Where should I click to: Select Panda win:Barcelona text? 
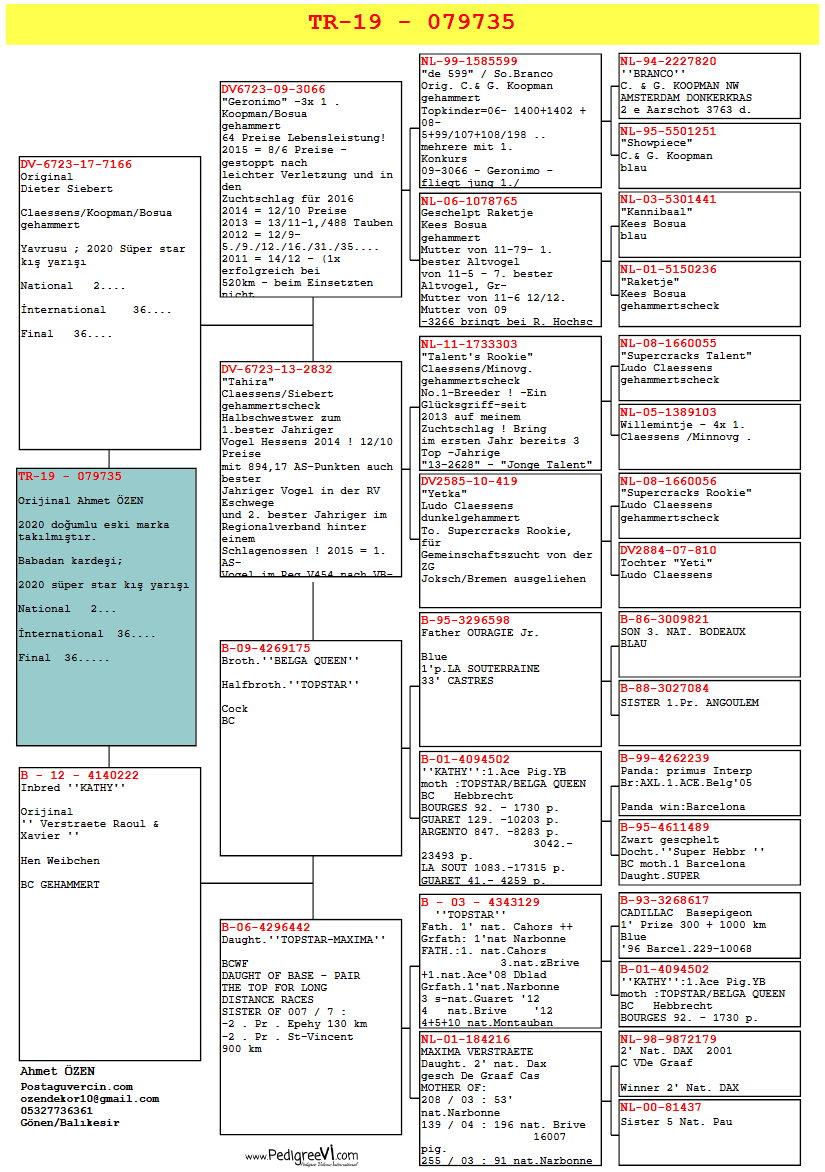683,807
